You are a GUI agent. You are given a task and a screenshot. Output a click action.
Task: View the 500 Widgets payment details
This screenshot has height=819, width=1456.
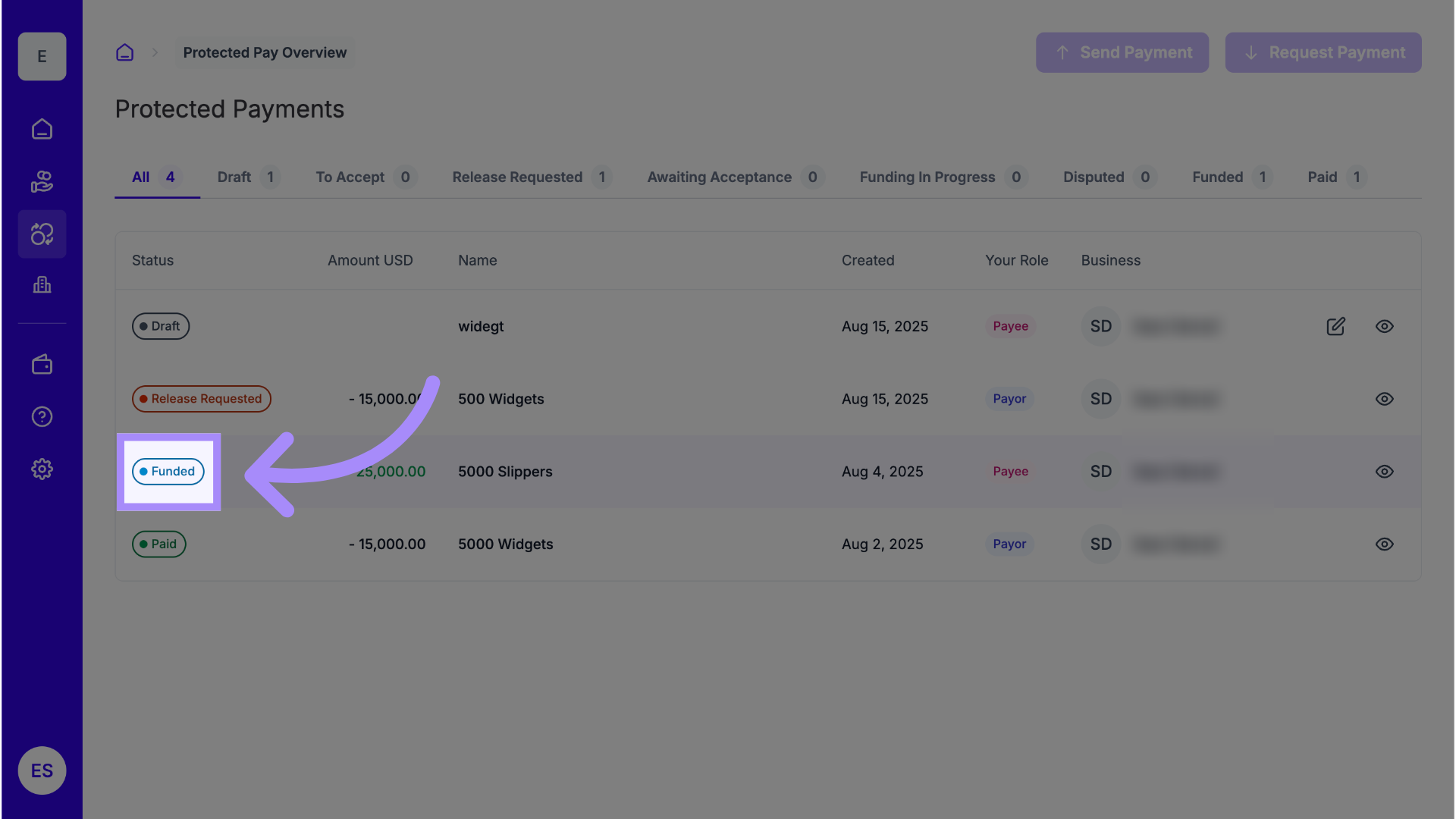point(1384,399)
